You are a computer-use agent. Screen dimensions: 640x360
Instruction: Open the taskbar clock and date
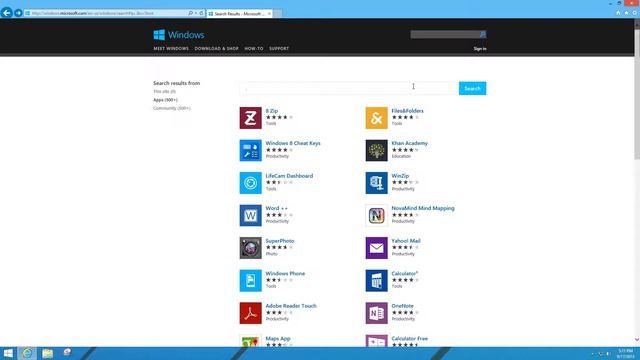pyautogui.click(x=625, y=353)
